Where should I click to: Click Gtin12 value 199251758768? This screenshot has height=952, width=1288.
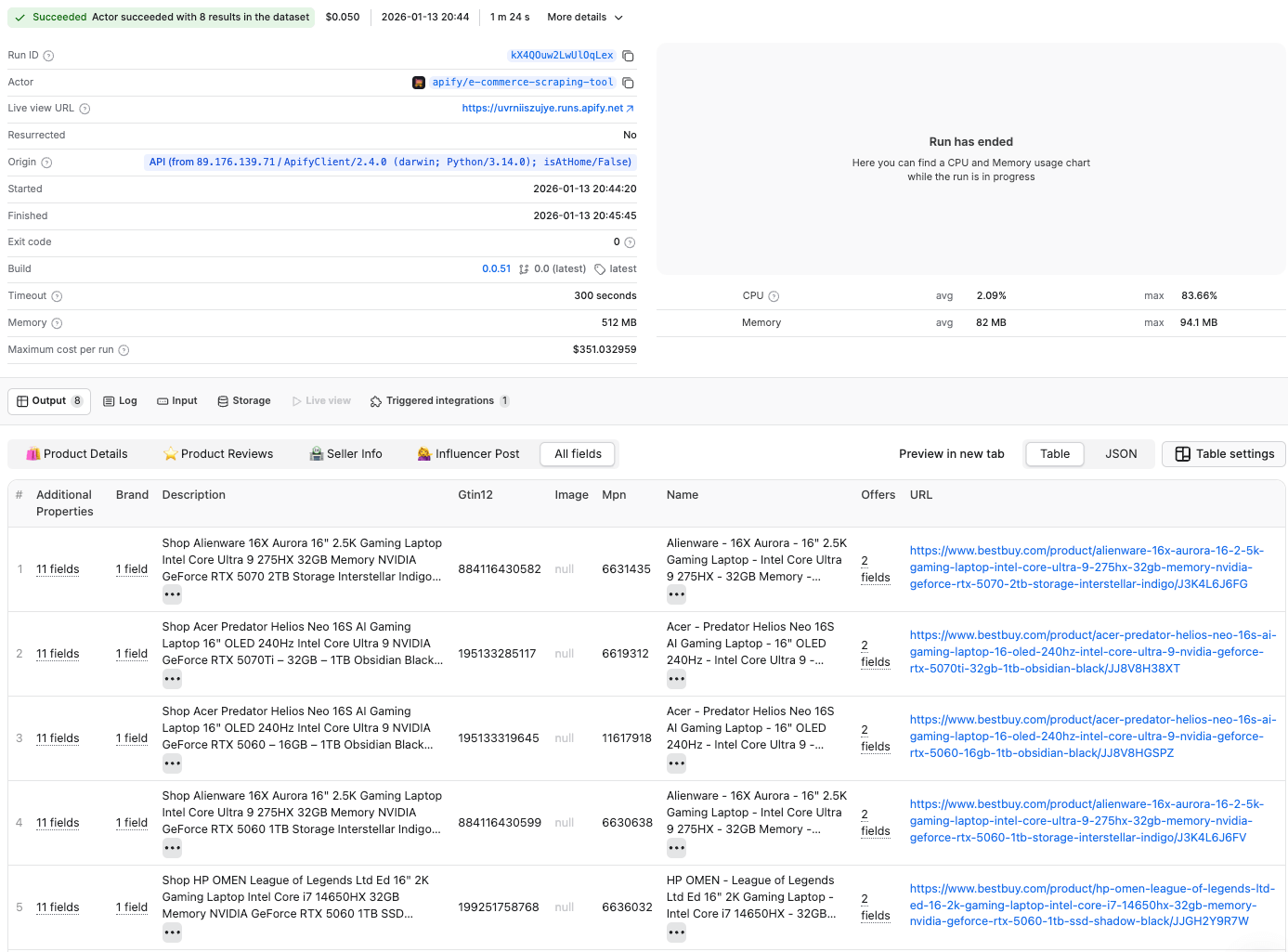coord(499,907)
